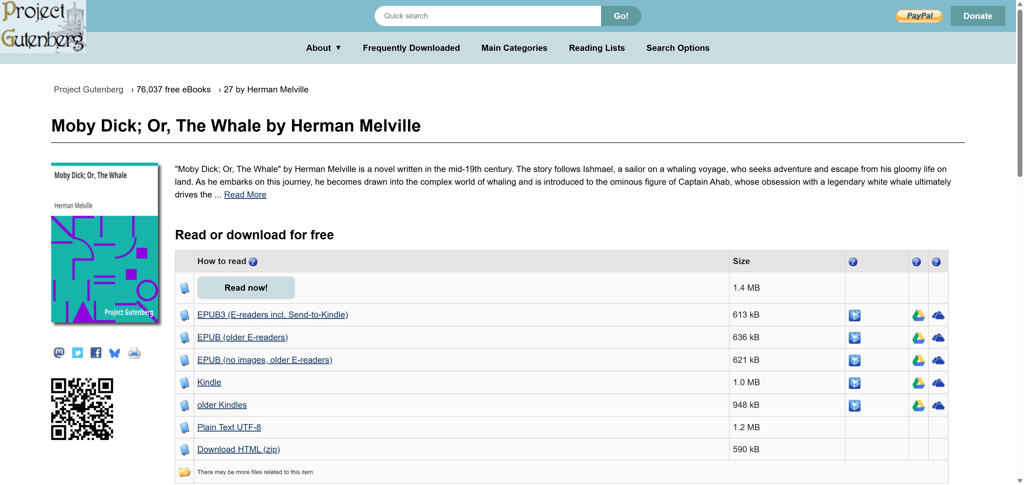Save Kindle file to OneDrive
The height and width of the screenshot is (485, 1024).
(x=938, y=383)
